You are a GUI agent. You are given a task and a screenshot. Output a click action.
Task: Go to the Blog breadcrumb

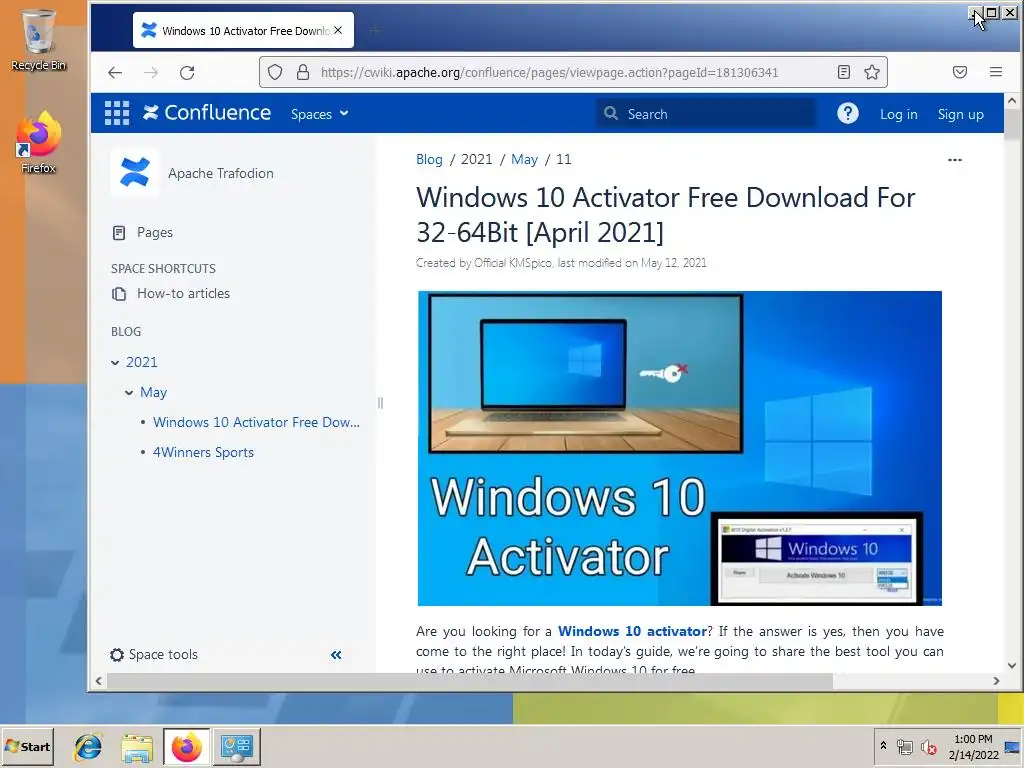(x=429, y=159)
